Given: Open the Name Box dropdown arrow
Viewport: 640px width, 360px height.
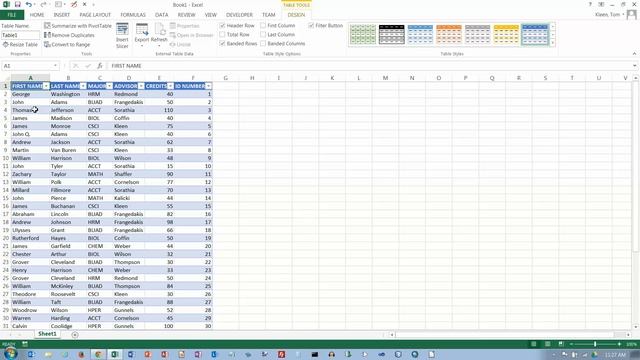Looking at the screenshot, I should click(55, 66).
